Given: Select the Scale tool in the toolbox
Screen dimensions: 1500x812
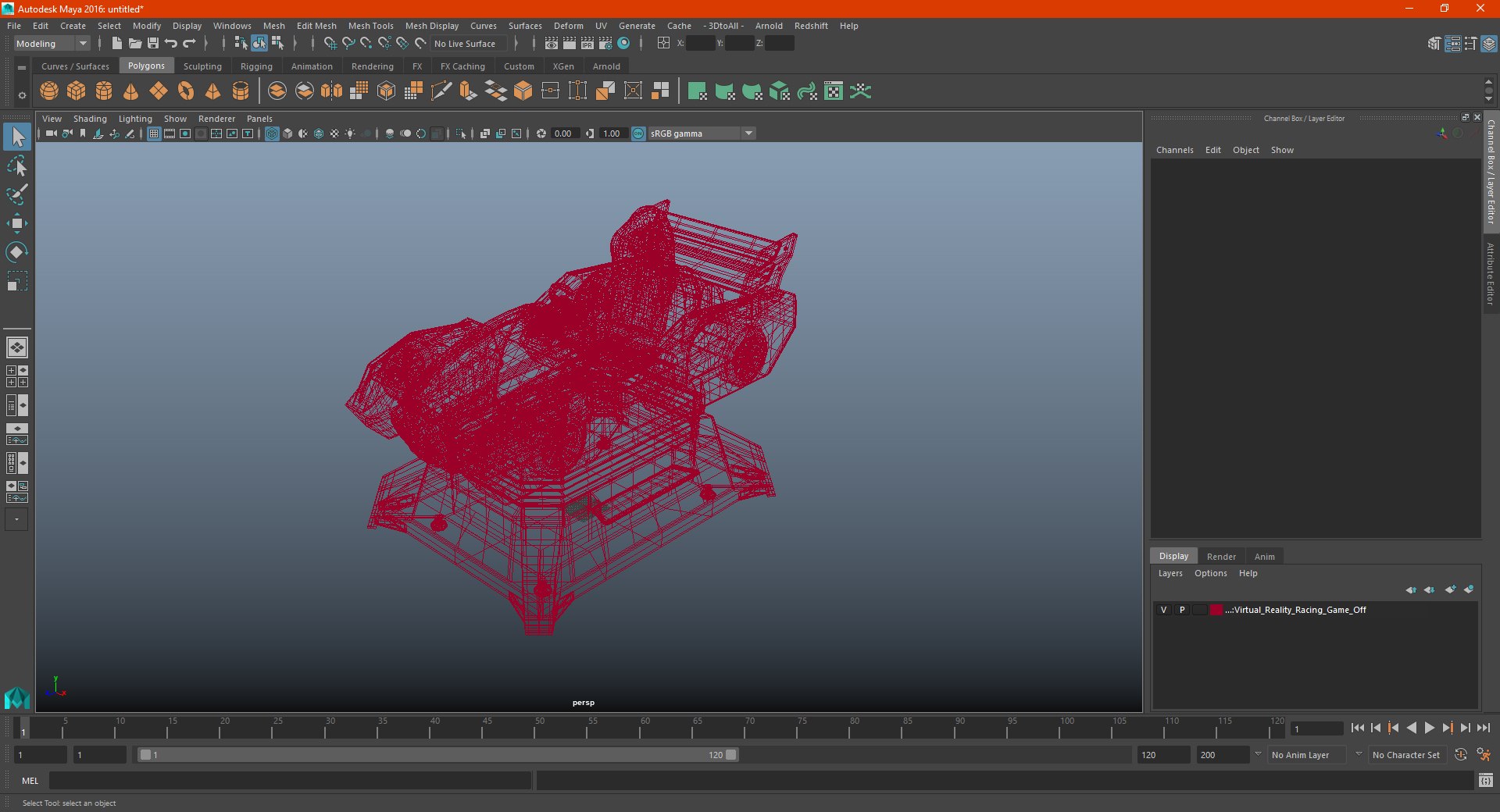Looking at the screenshot, I should pos(17,280).
